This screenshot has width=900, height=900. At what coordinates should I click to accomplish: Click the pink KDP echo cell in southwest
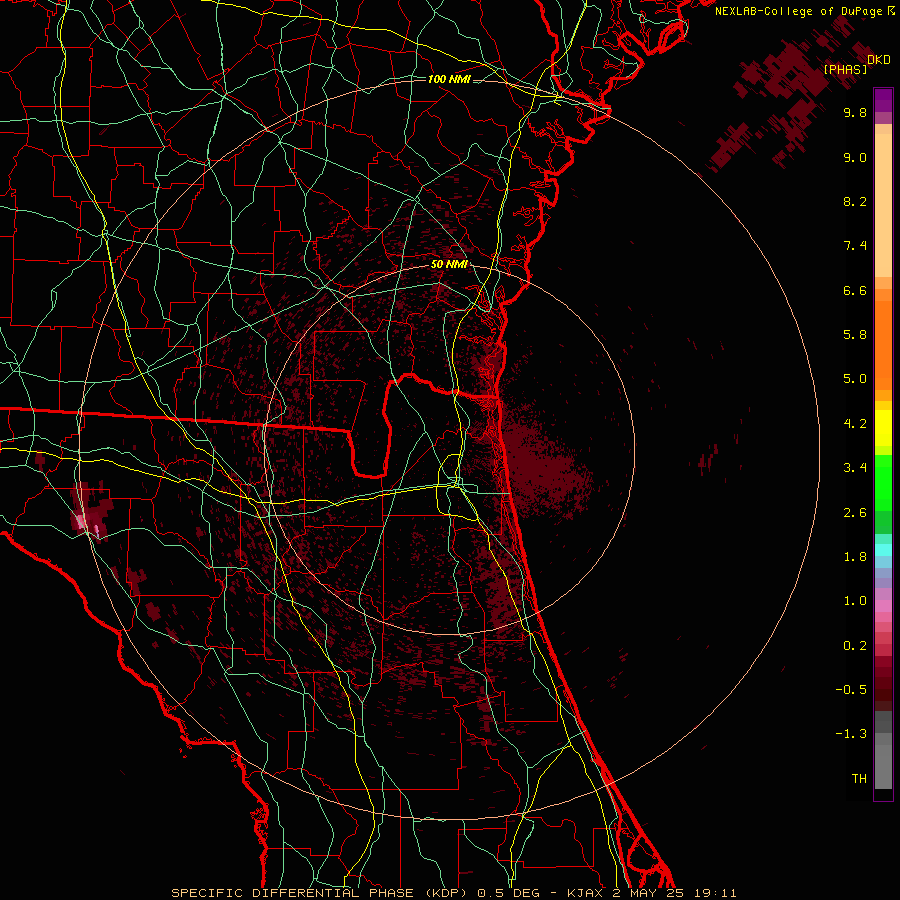pyautogui.click(x=82, y=521)
